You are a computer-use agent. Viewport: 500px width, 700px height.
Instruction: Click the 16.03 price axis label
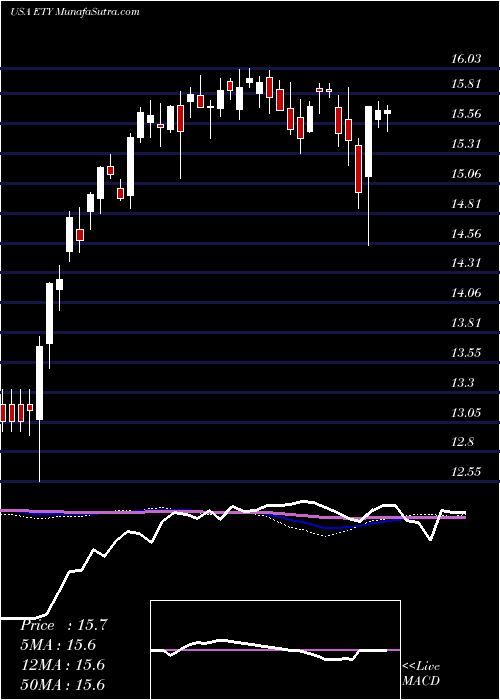[467, 59]
